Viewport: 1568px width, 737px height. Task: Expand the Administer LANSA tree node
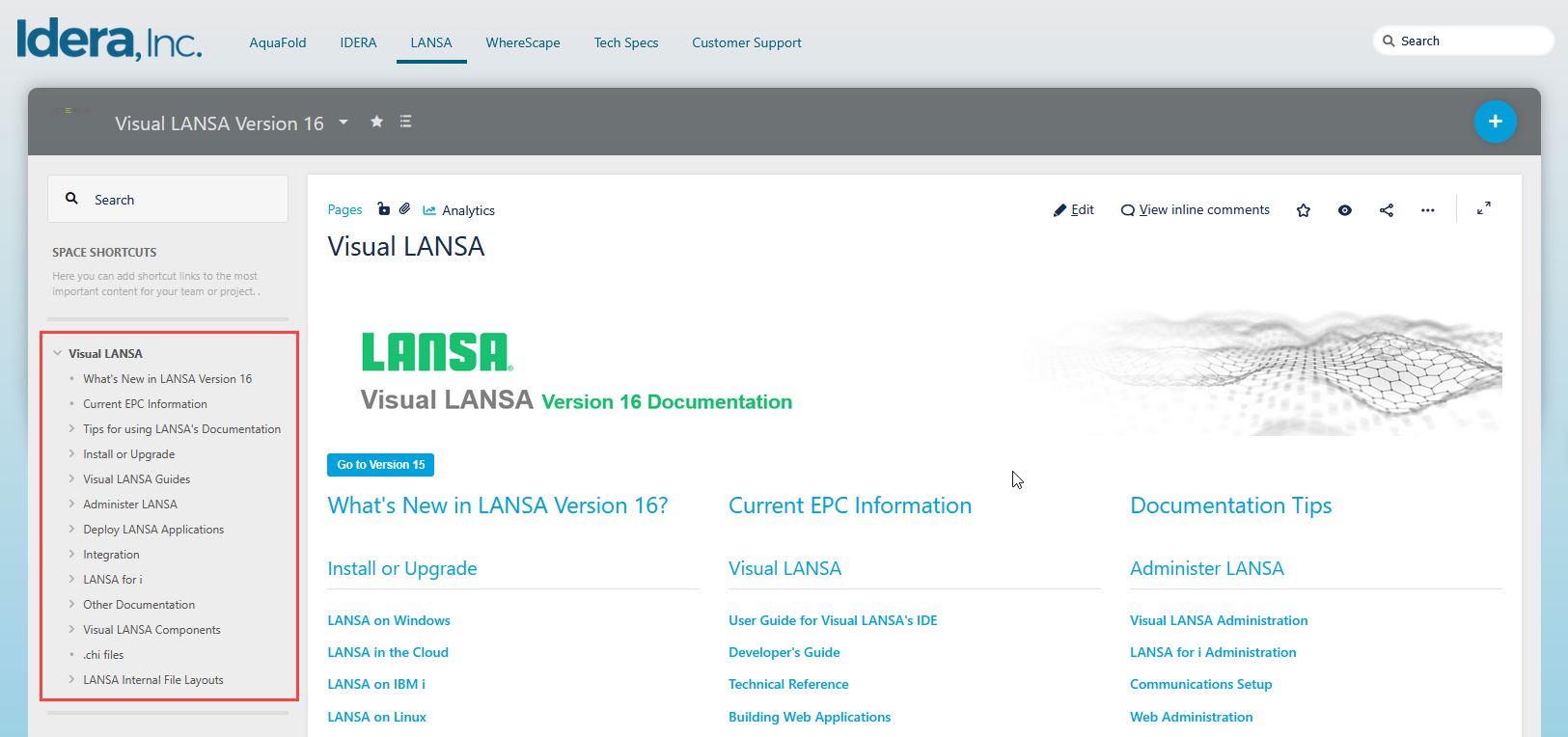click(71, 504)
